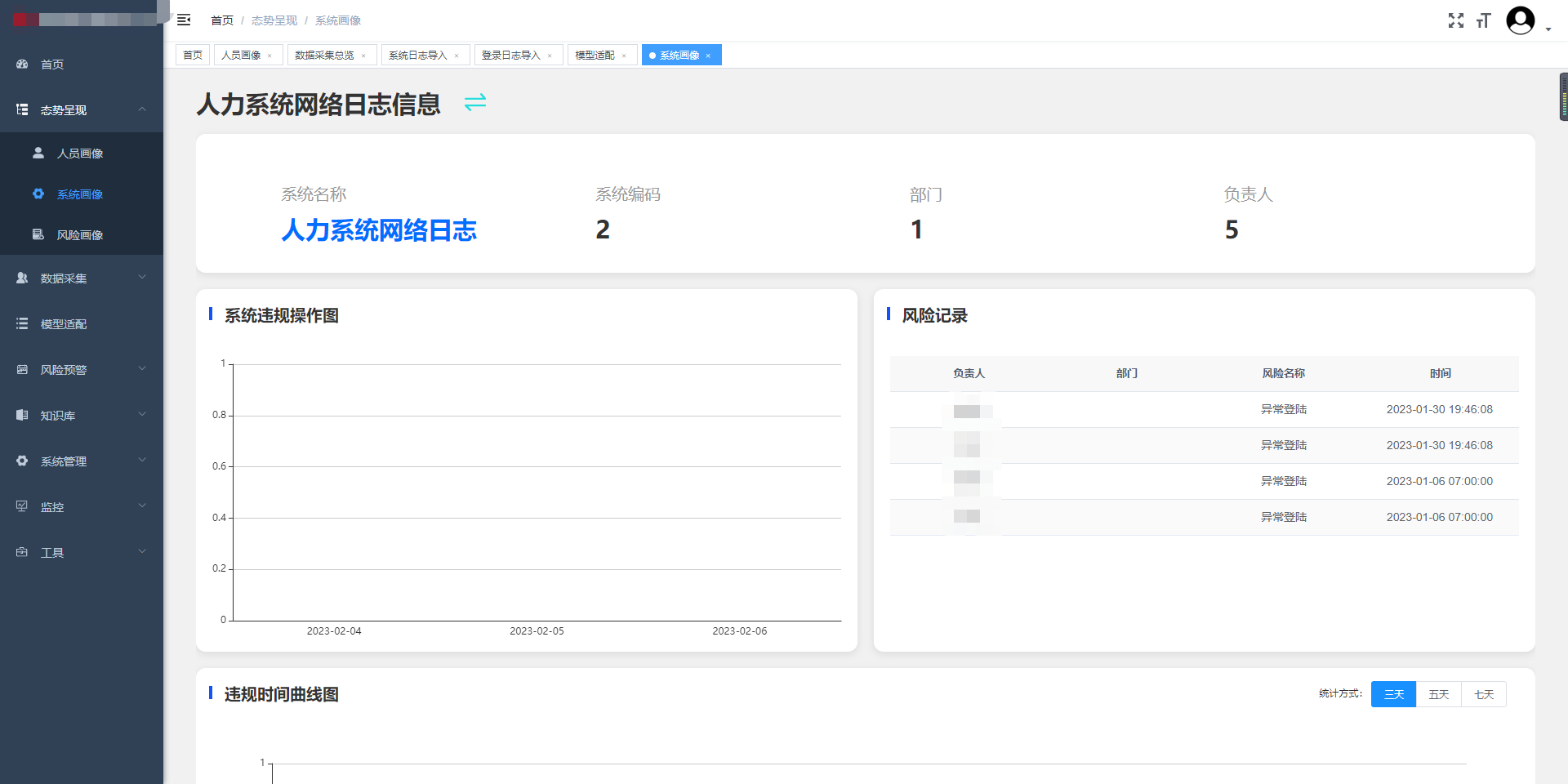Click third row time 2023-01-06 07:00:00

pyautogui.click(x=1439, y=481)
